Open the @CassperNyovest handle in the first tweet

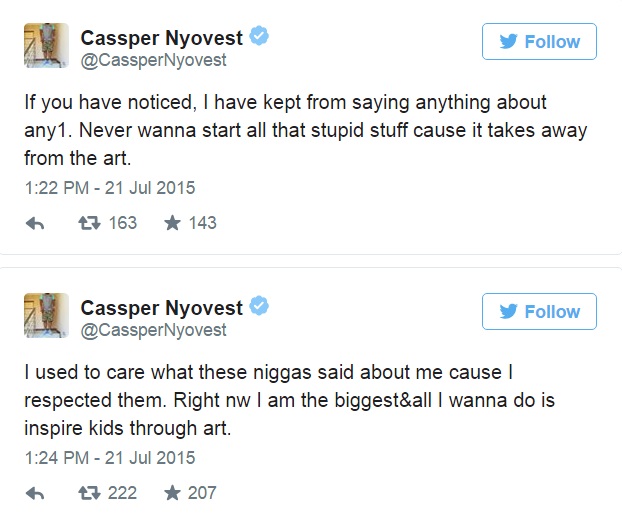[x=154, y=60]
